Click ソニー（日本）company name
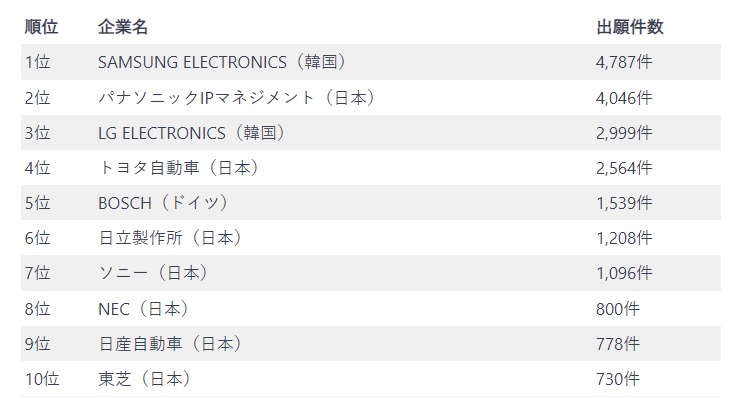Screen dimensions: 735x399 153,273
